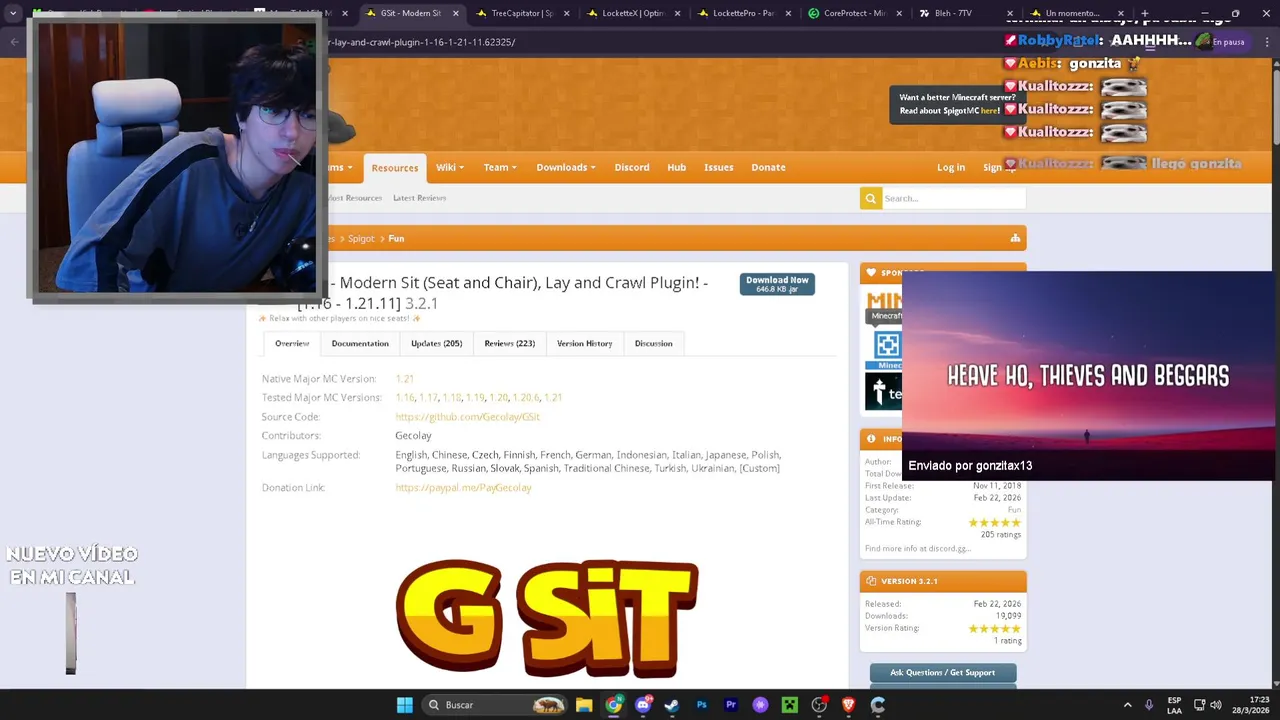
Task: Click the Latest Reviews sub-navigation link
Action: point(419,198)
